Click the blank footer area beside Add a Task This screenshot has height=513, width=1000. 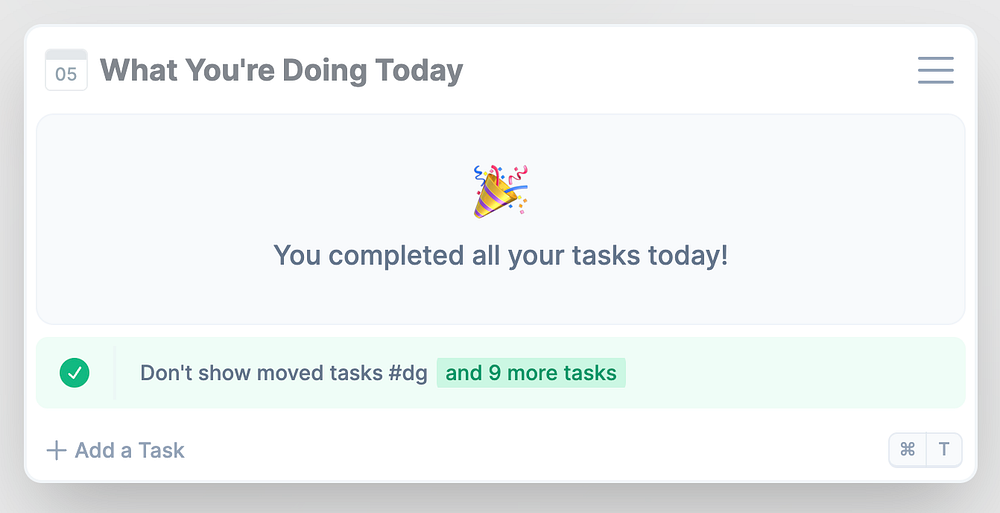pyautogui.click(x=536, y=450)
